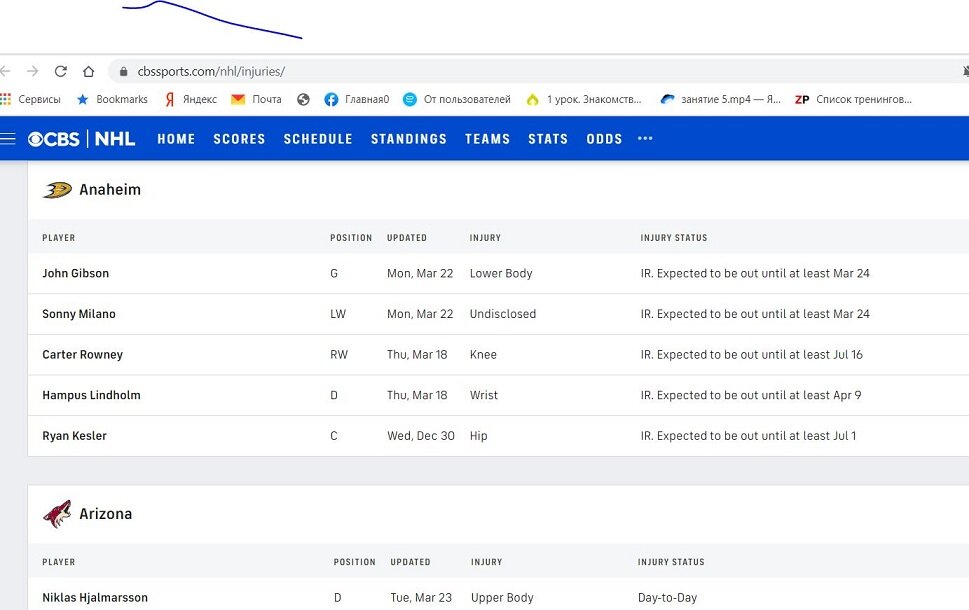This screenshot has height=610, width=969.
Task: Click the NHL section logo link
Action: click(x=114, y=139)
